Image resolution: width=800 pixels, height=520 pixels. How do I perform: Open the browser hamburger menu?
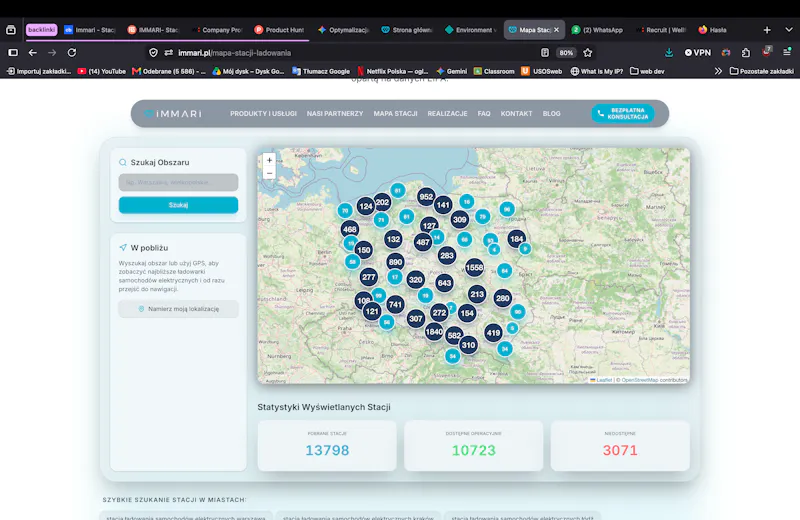(787, 53)
